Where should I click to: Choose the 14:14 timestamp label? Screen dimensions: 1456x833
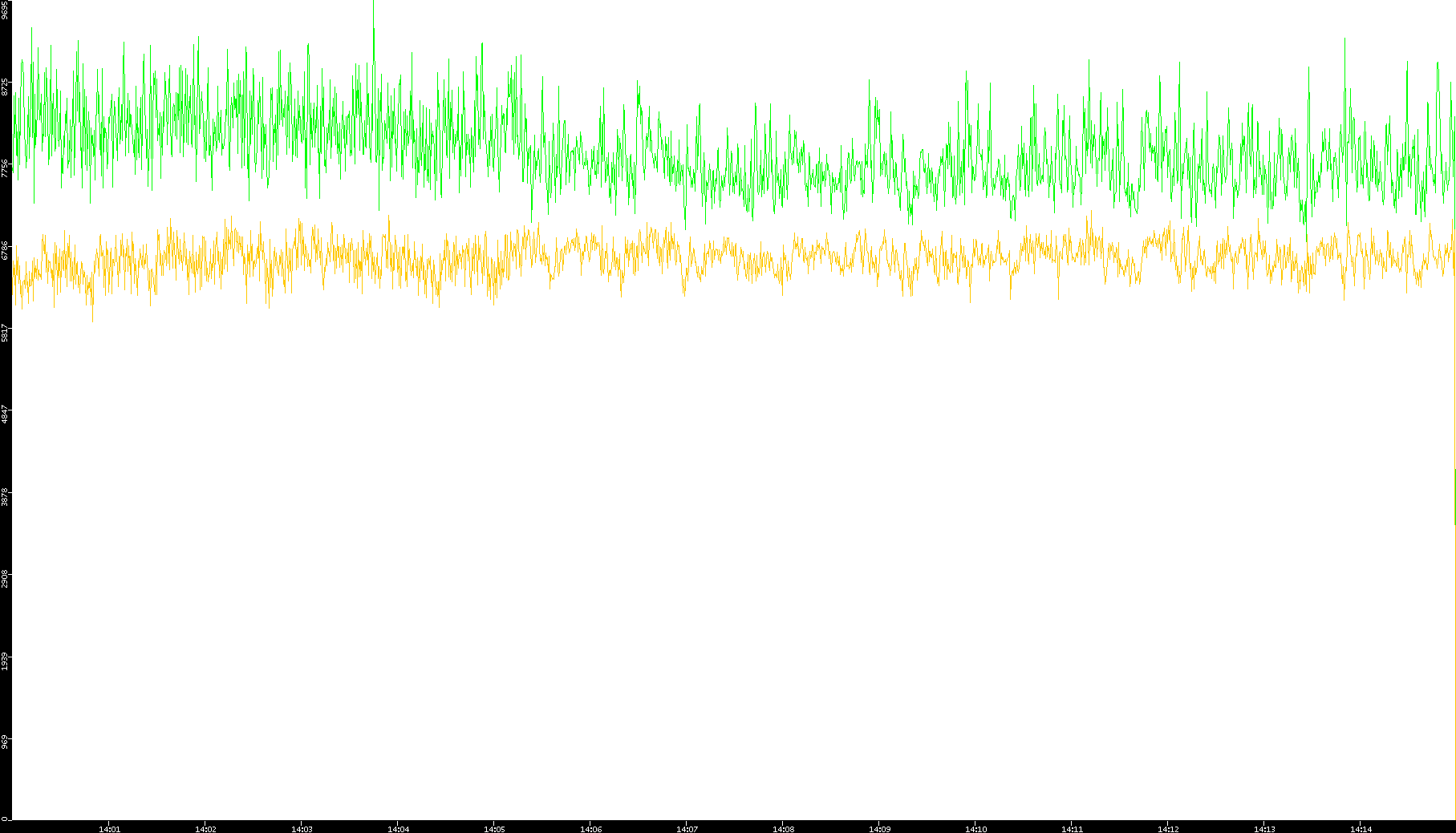[1361, 829]
